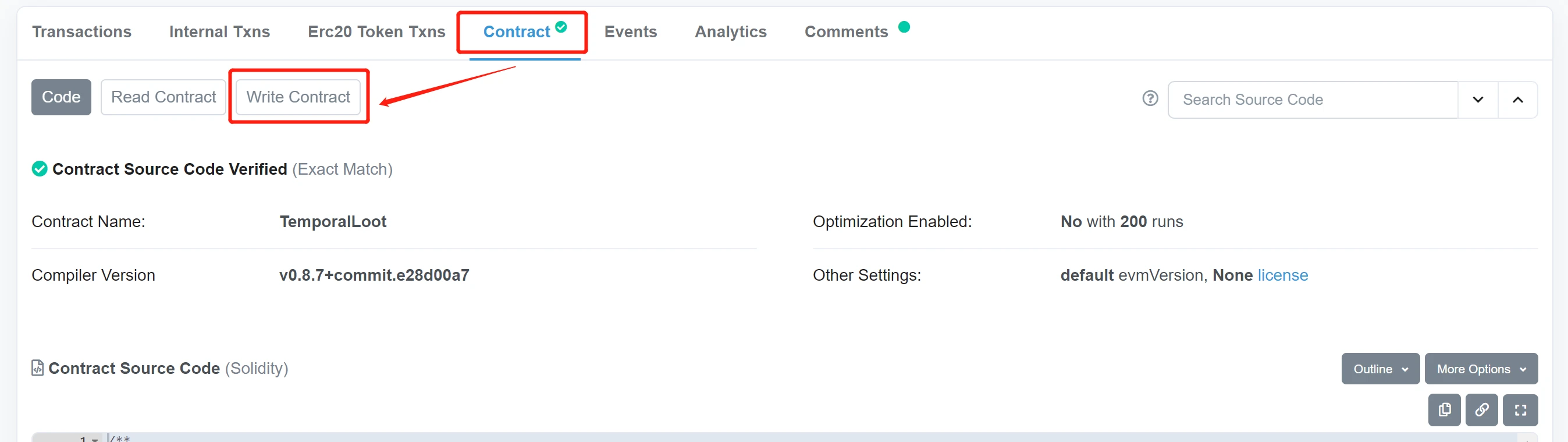The width and height of the screenshot is (1568, 442).
Task: Open the Events tab
Action: click(630, 31)
